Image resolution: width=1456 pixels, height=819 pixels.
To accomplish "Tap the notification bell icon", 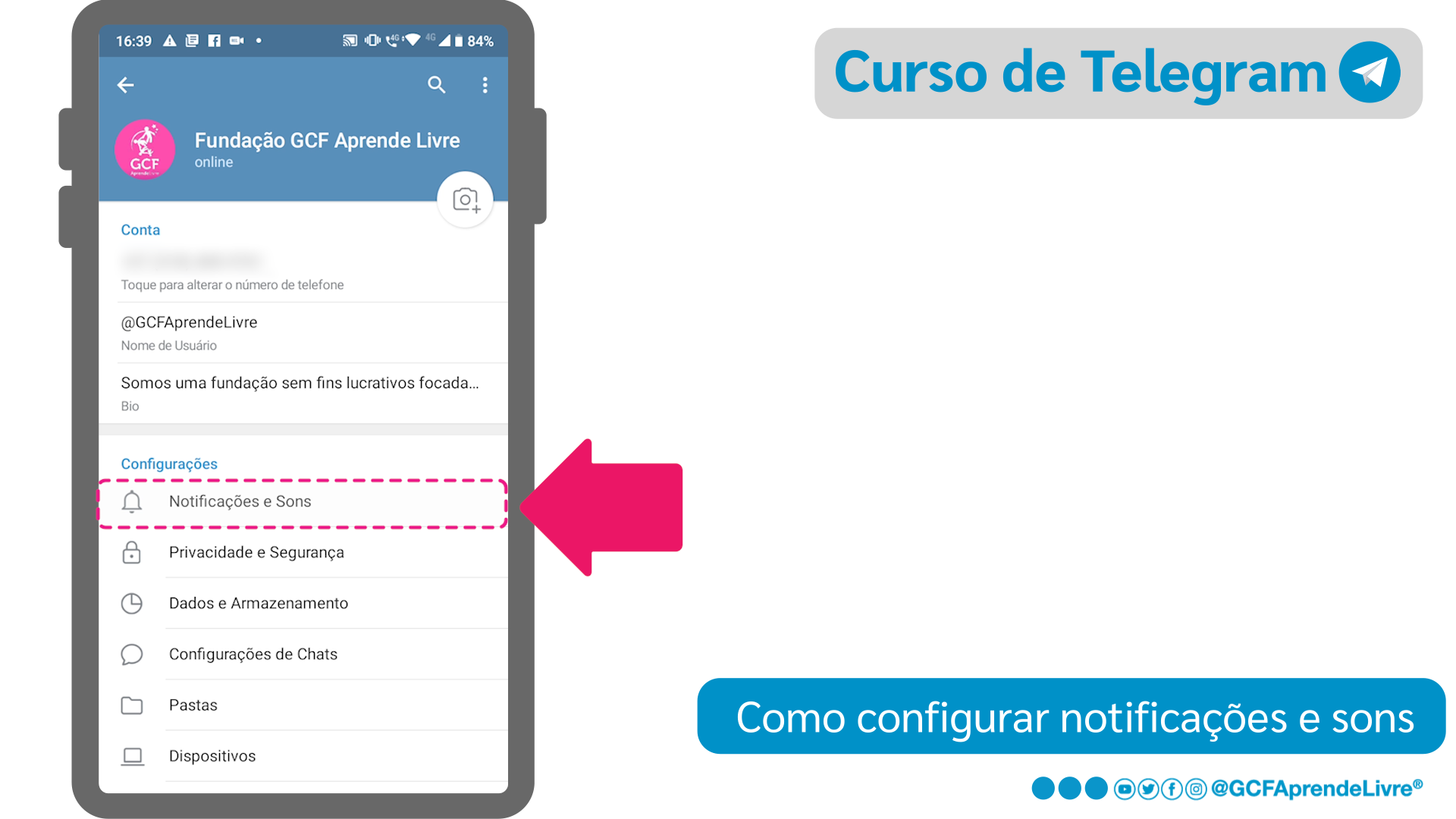I will (x=131, y=501).
